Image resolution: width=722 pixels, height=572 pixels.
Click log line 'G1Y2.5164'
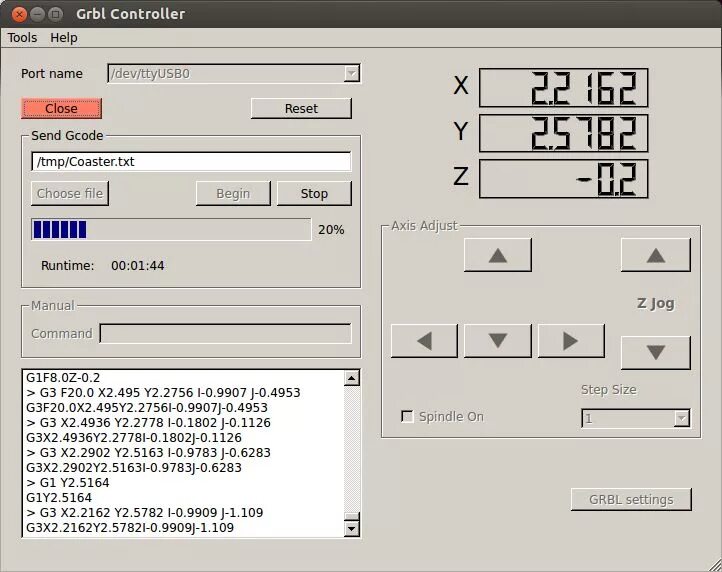click(x=59, y=497)
